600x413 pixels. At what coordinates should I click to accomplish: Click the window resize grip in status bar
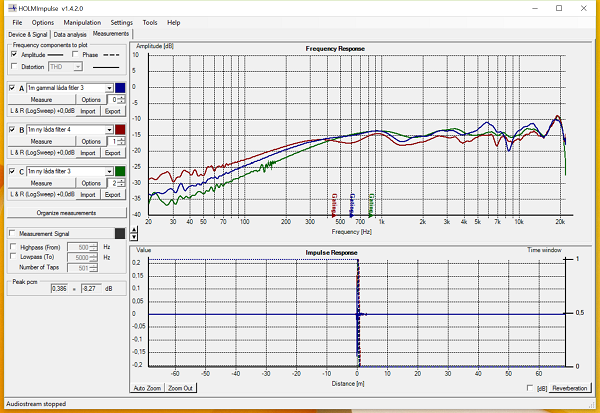(591, 404)
